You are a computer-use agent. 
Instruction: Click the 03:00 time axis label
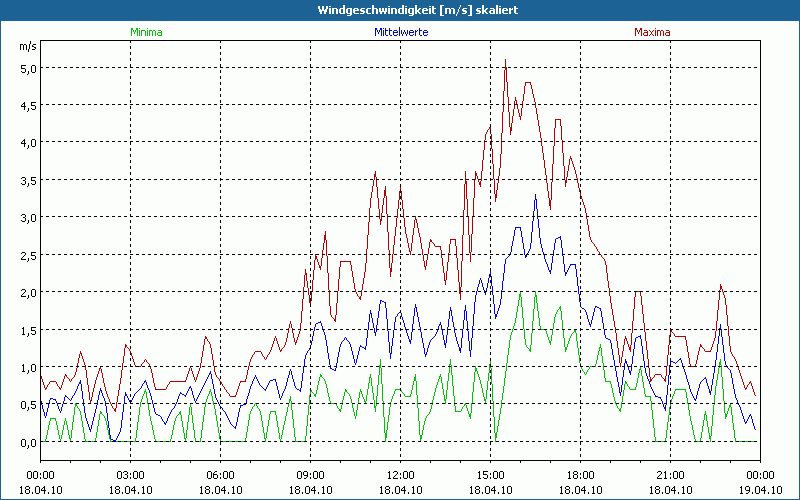[x=131, y=476]
